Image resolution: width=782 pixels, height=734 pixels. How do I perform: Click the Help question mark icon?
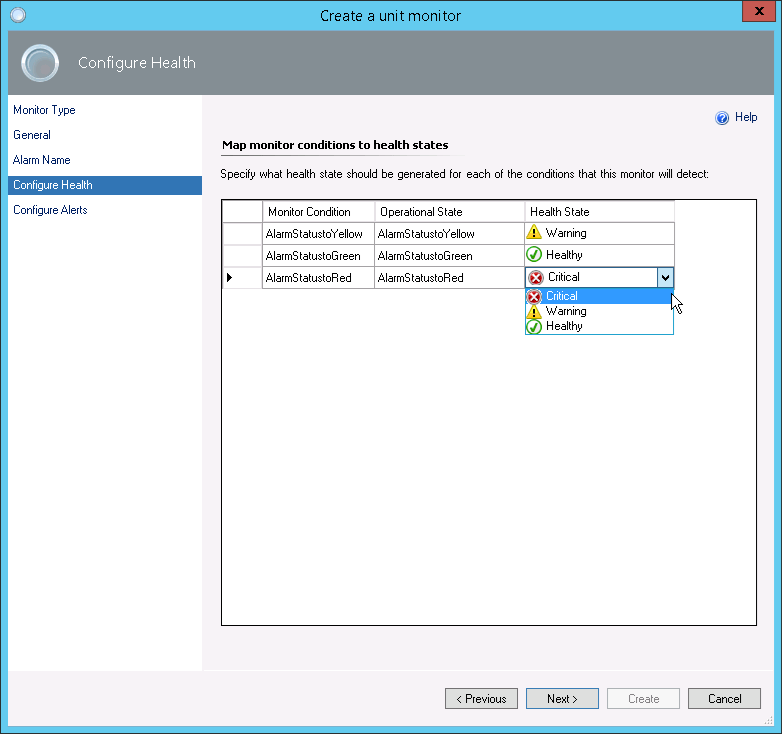tap(722, 118)
